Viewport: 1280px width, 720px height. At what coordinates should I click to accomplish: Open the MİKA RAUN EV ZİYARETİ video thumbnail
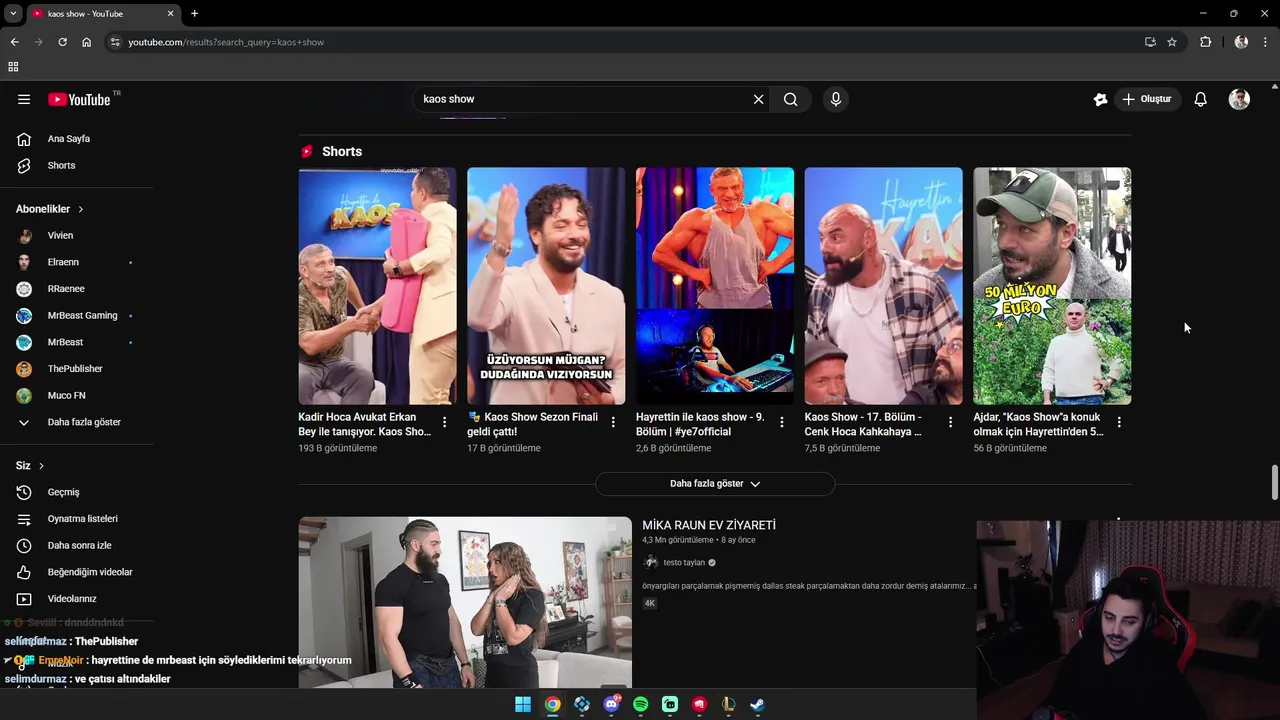click(x=465, y=602)
